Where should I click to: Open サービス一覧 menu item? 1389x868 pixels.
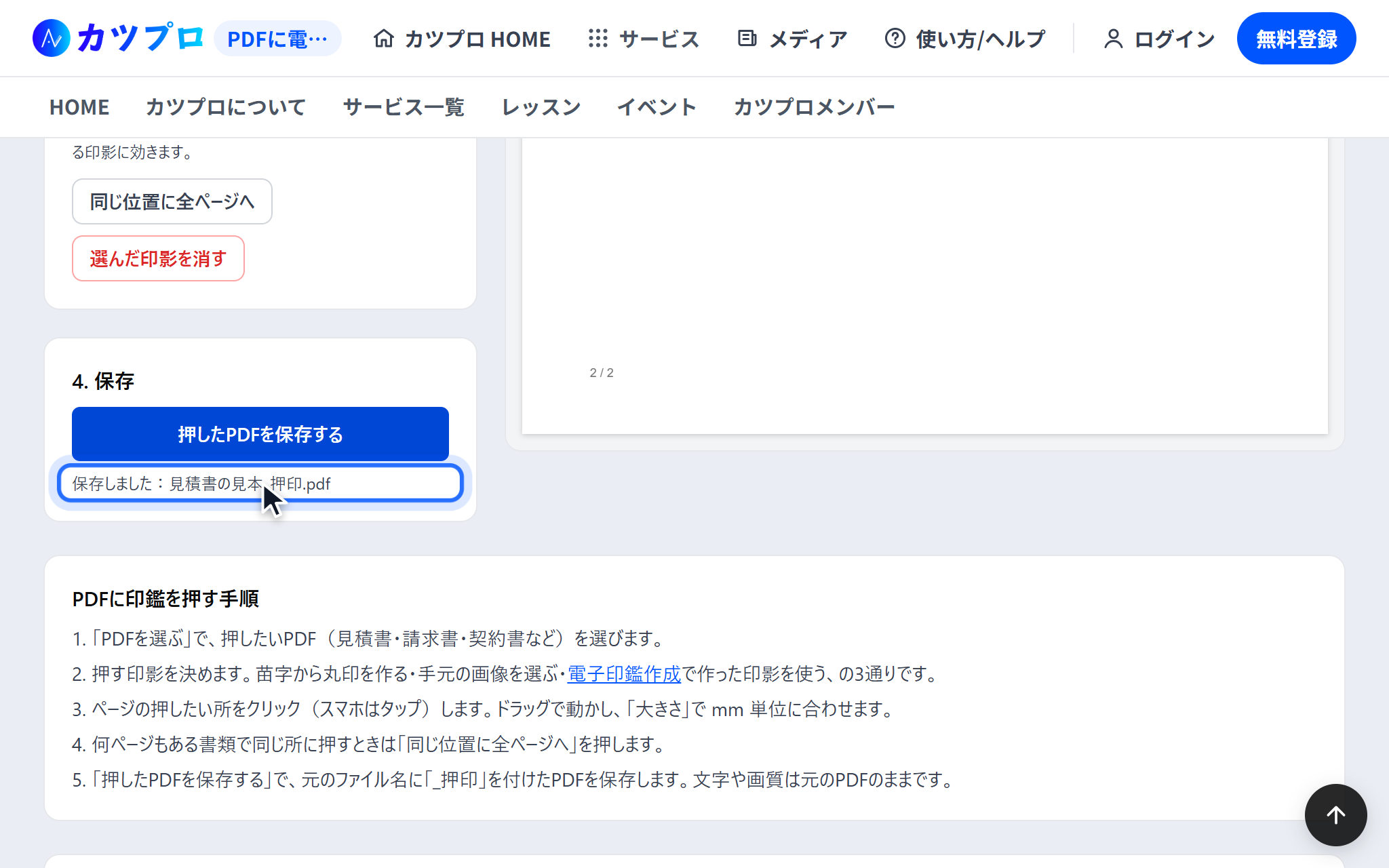[404, 107]
